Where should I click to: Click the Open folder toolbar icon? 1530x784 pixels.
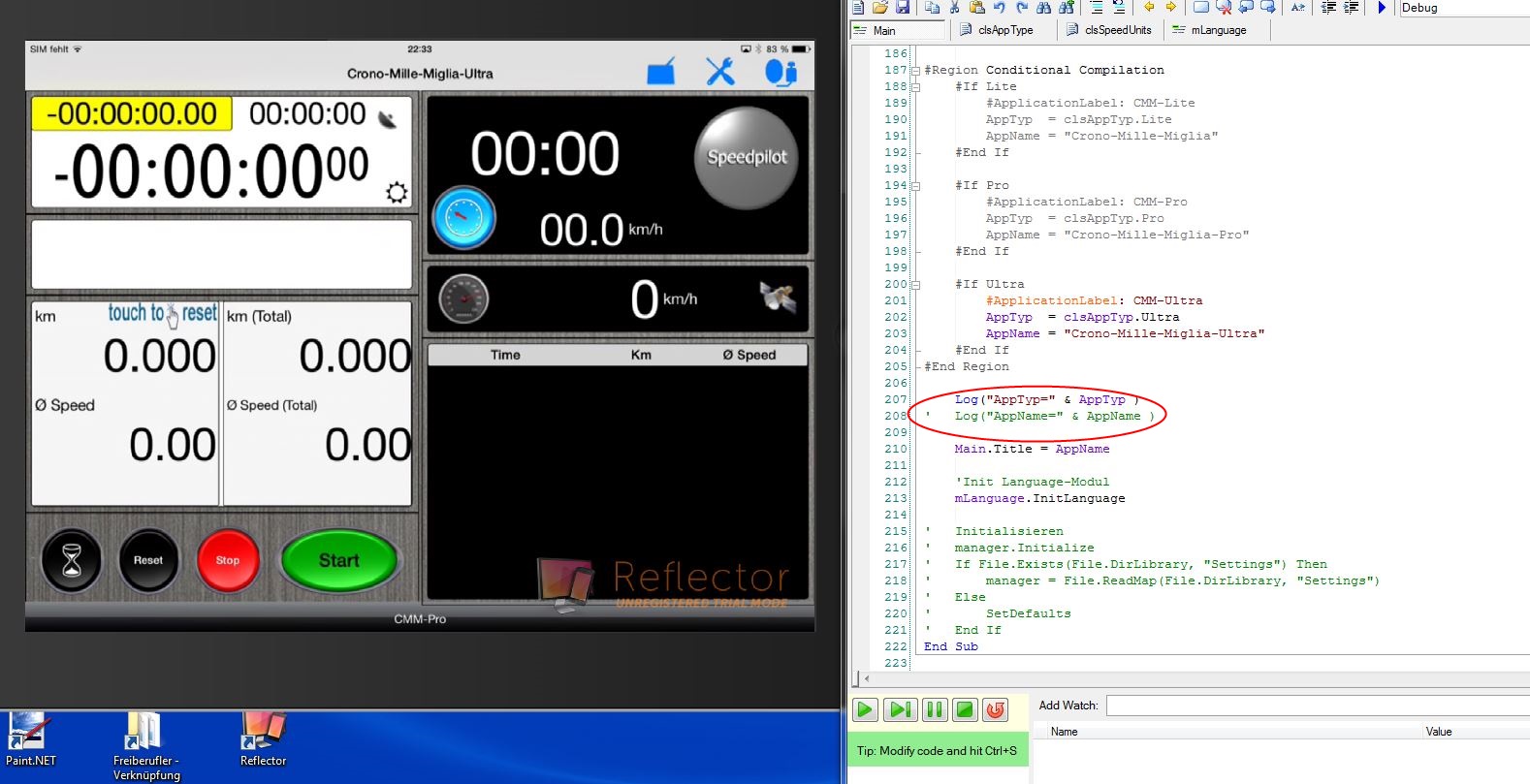coord(879,7)
